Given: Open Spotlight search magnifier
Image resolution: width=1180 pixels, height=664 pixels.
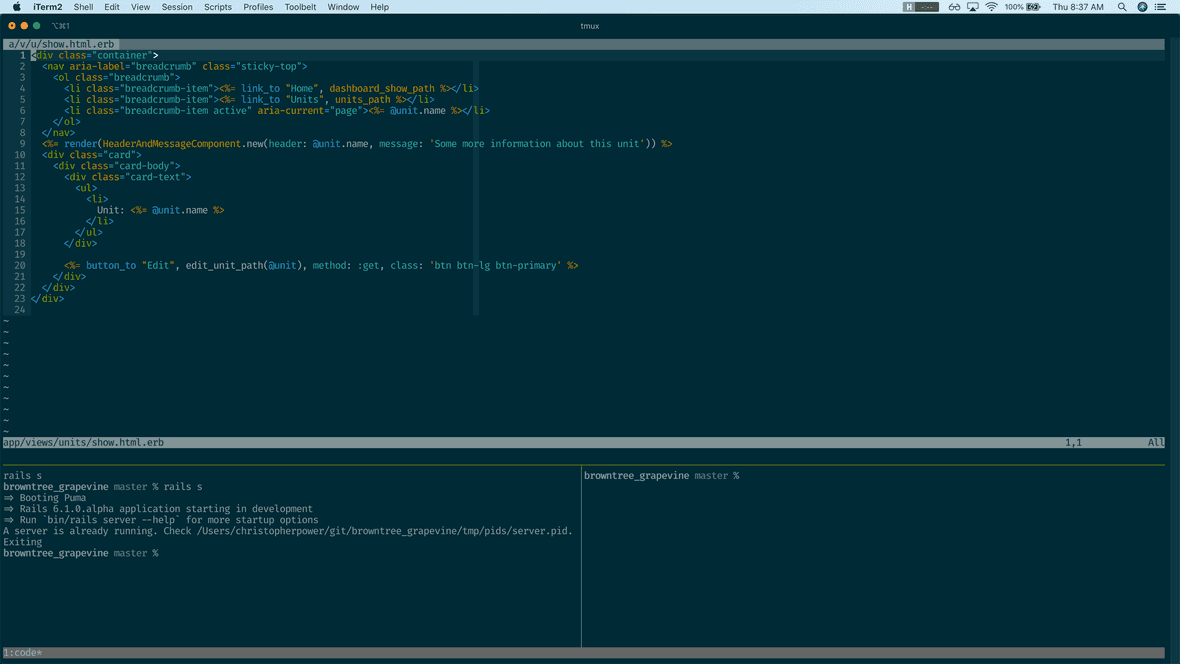Looking at the screenshot, I should [1122, 7].
